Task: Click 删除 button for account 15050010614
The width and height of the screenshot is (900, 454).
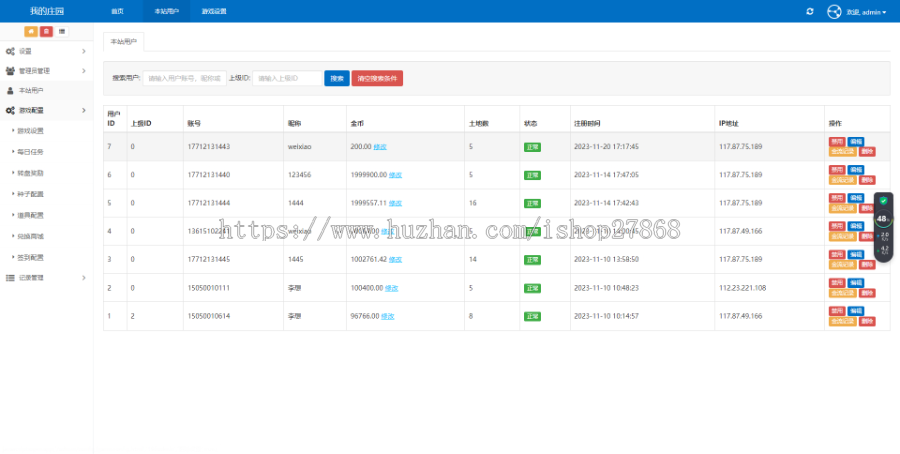Action: point(867,321)
